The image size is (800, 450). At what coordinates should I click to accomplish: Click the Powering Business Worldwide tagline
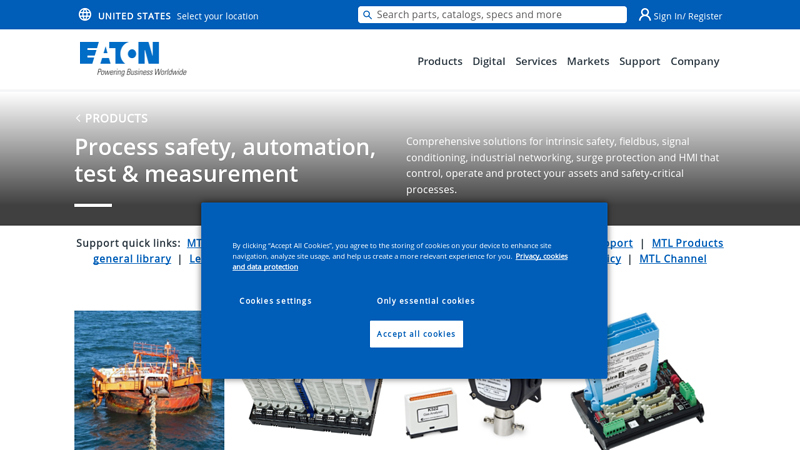coord(142,72)
